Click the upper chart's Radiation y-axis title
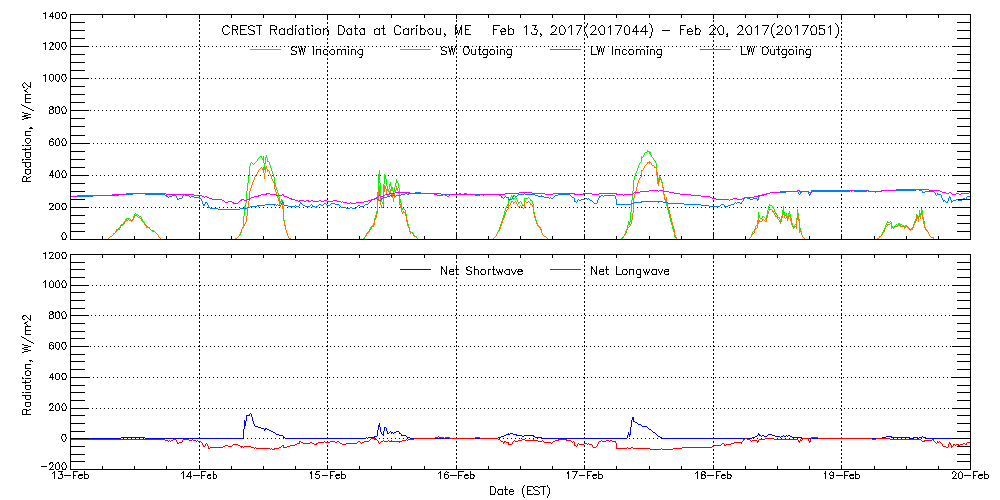Screen dimensions: 1000x500 pos(28,127)
